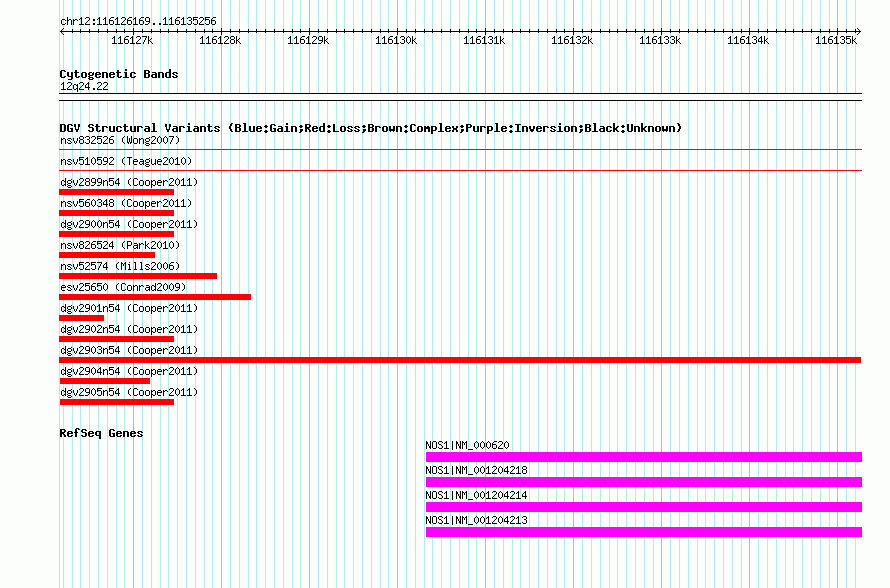Select the 116131k ruler tick label
890x588 pixels.
click(x=484, y=40)
